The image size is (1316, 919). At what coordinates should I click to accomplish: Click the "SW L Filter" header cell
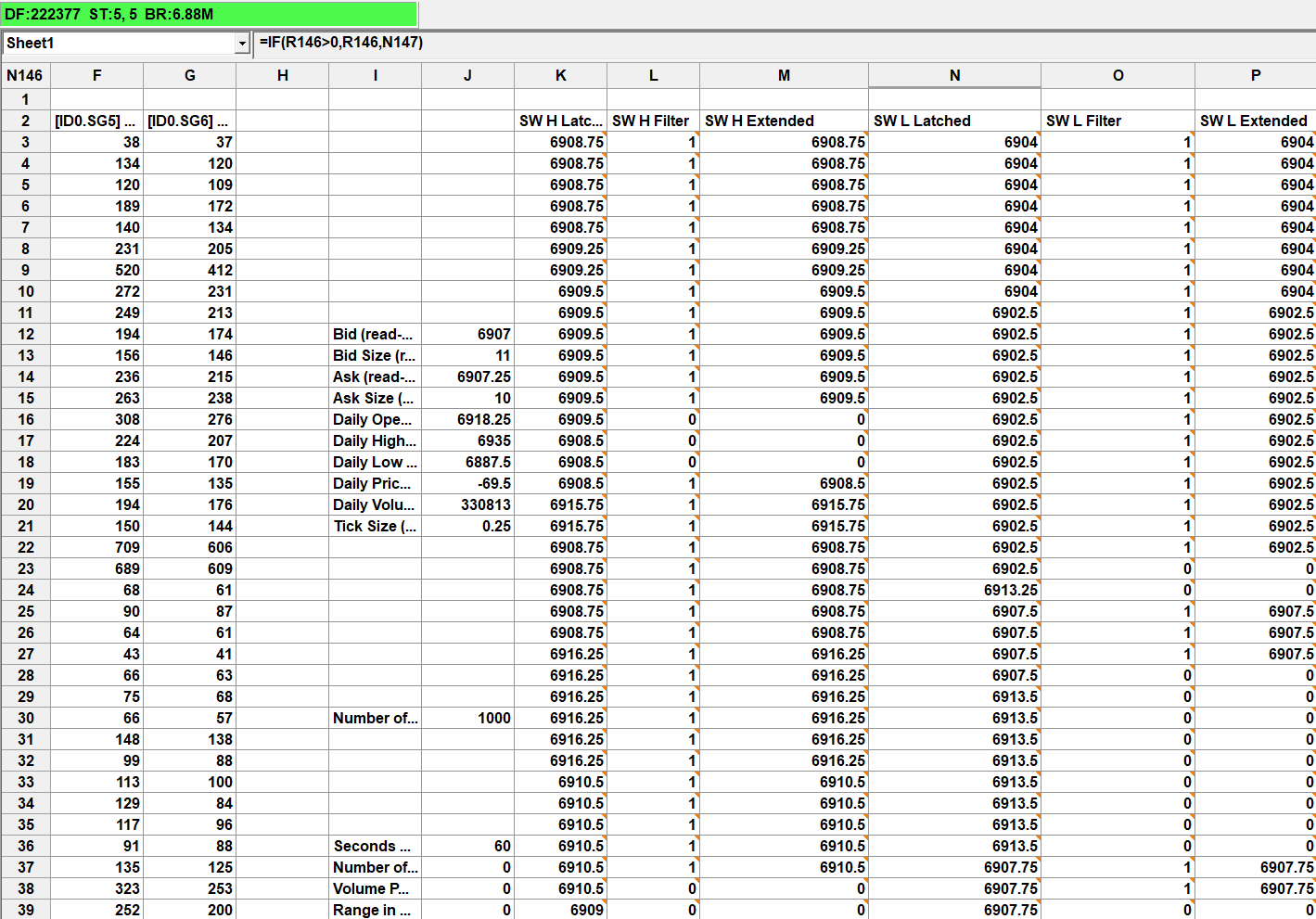coord(1118,121)
